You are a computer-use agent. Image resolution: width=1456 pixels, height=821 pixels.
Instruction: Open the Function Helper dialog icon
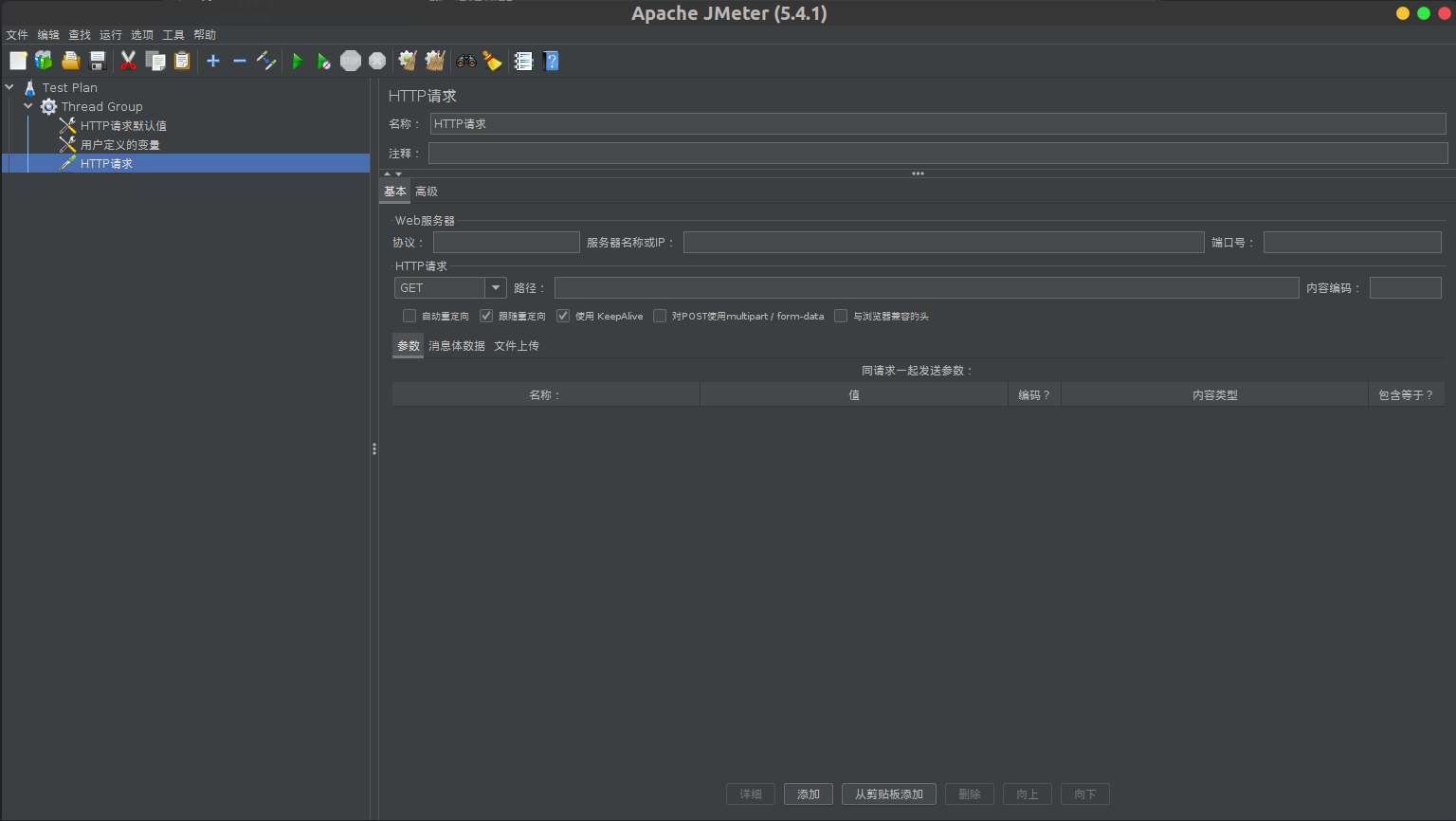523,61
